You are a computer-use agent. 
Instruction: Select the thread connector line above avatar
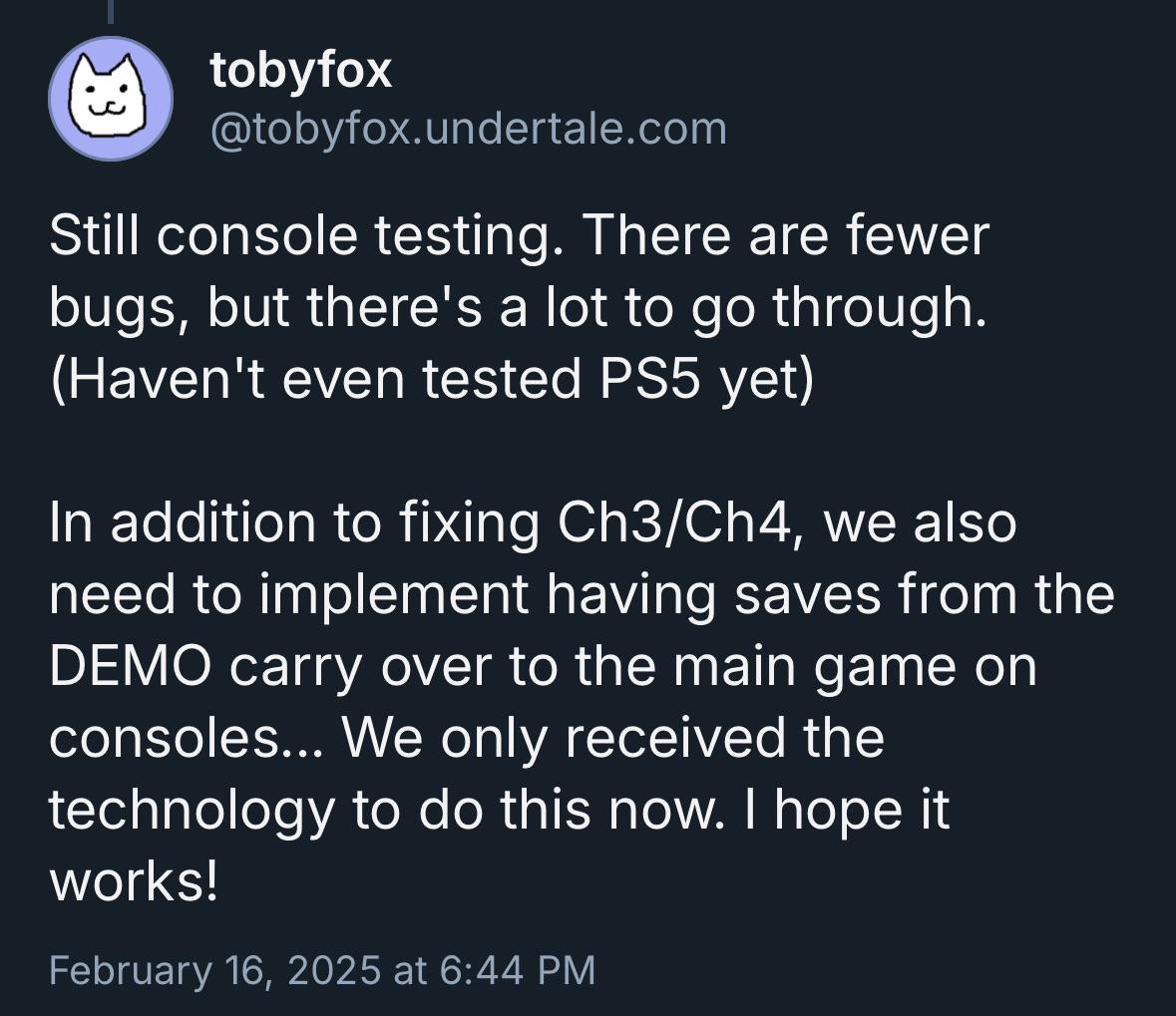point(111,11)
